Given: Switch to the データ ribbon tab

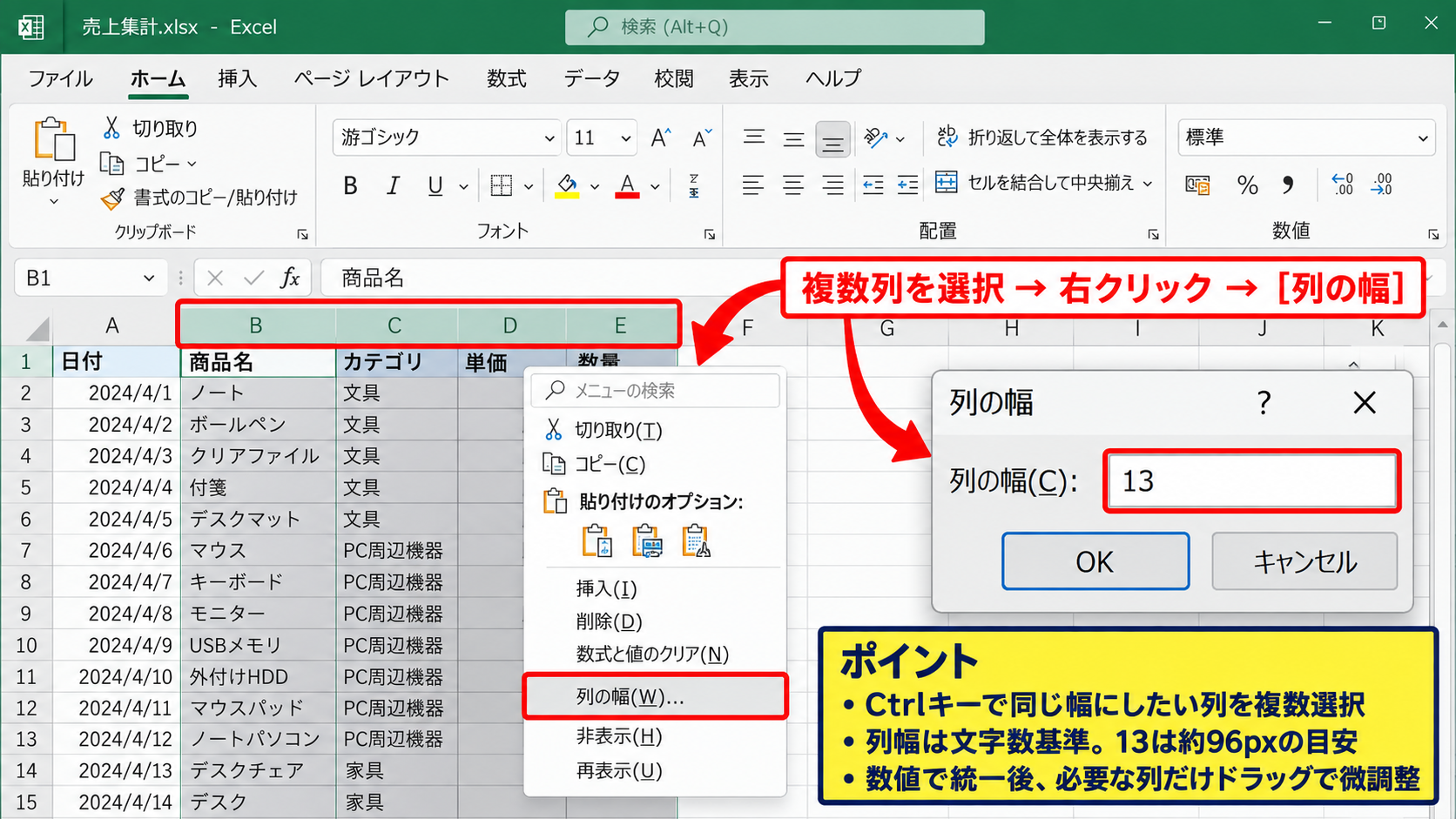Looking at the screenshot, I should click(x=591, y=78).
